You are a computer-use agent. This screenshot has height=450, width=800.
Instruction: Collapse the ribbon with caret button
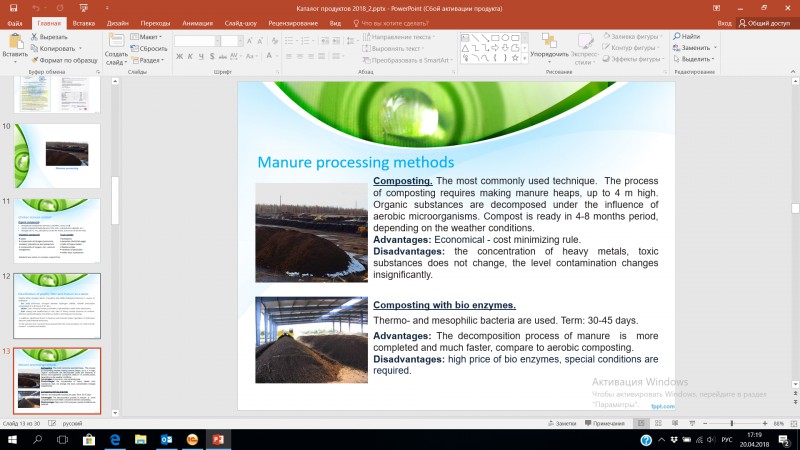pyautogui.click(x=793, y=72)
